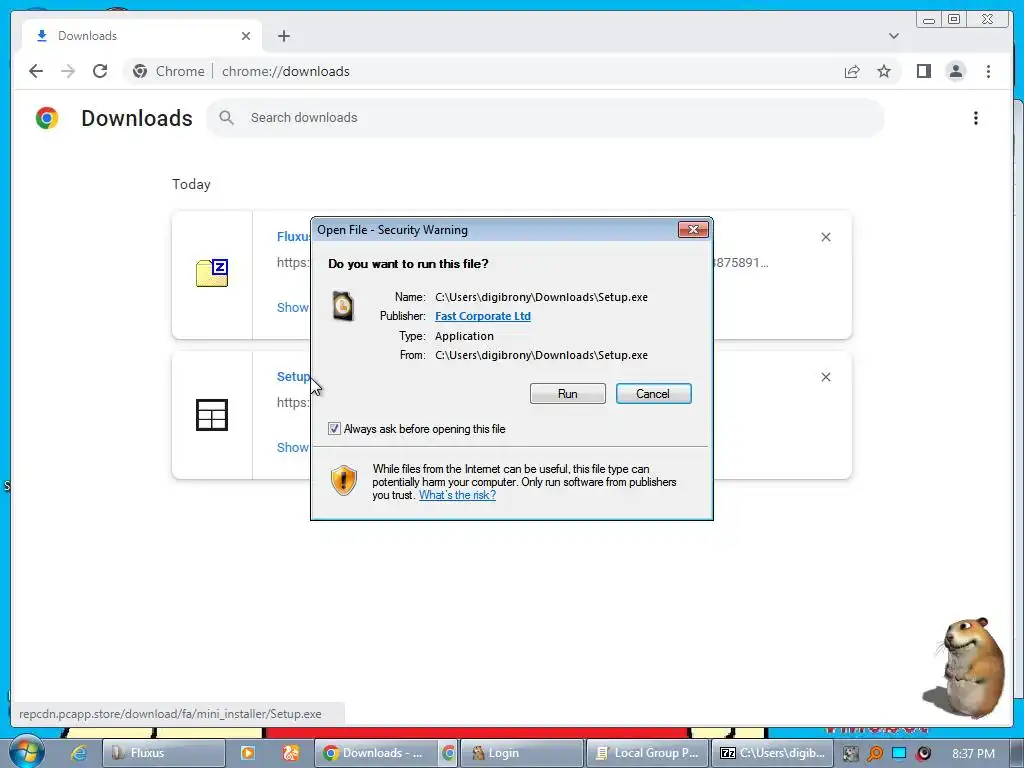Switch to the Fluxus taskbar window
This screenshot has height=768, width=1024.
click(164, 753)
